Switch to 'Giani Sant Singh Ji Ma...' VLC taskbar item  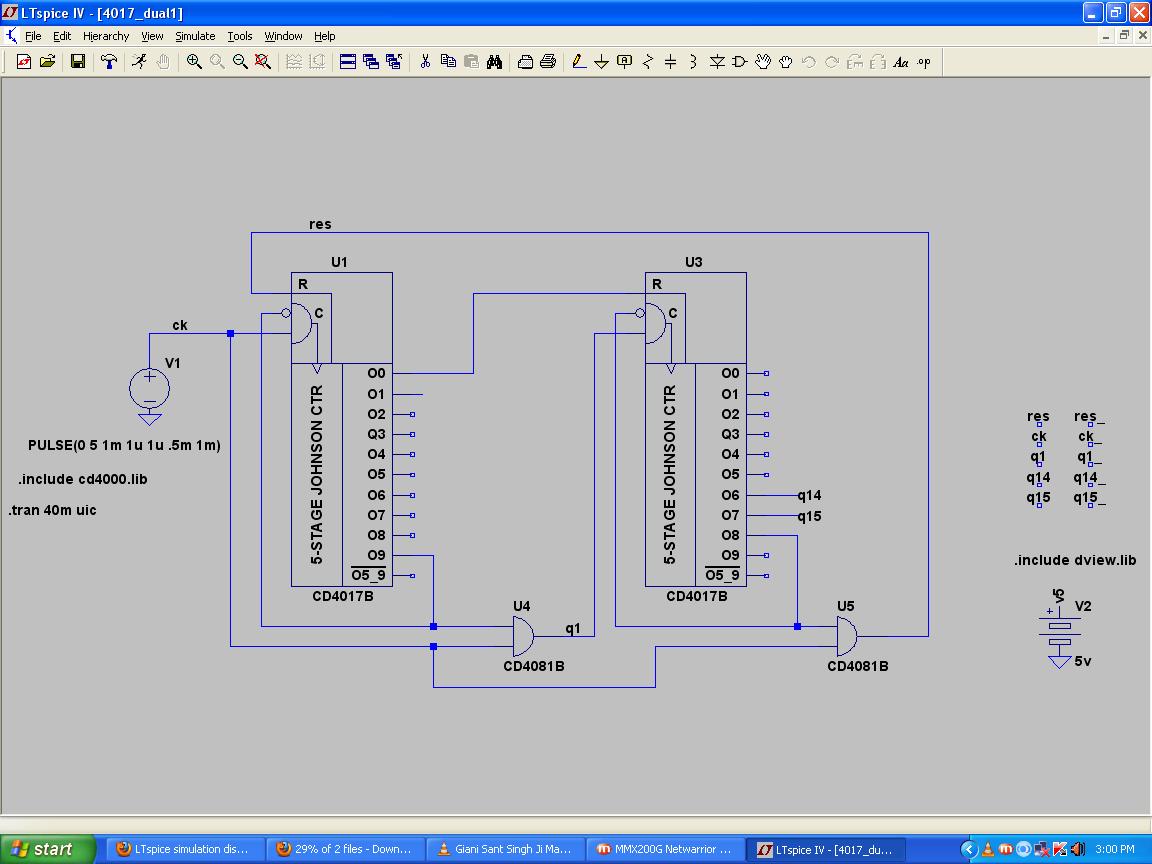pos(504,849)
